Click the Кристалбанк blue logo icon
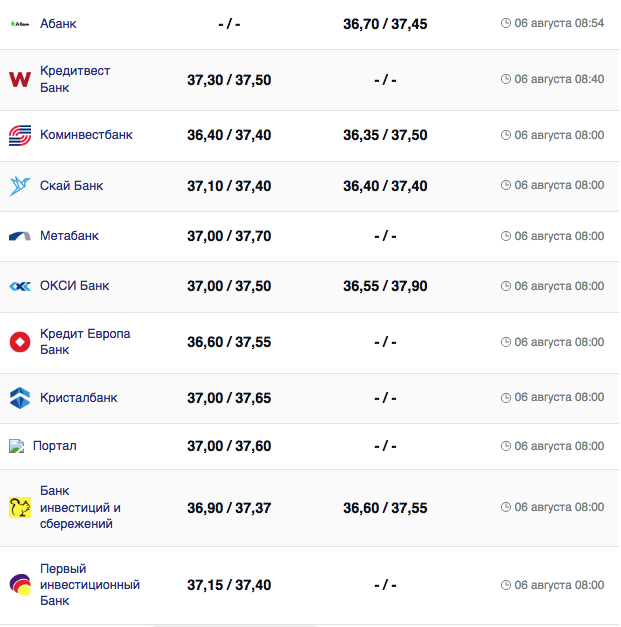 (x=20, y=398)
